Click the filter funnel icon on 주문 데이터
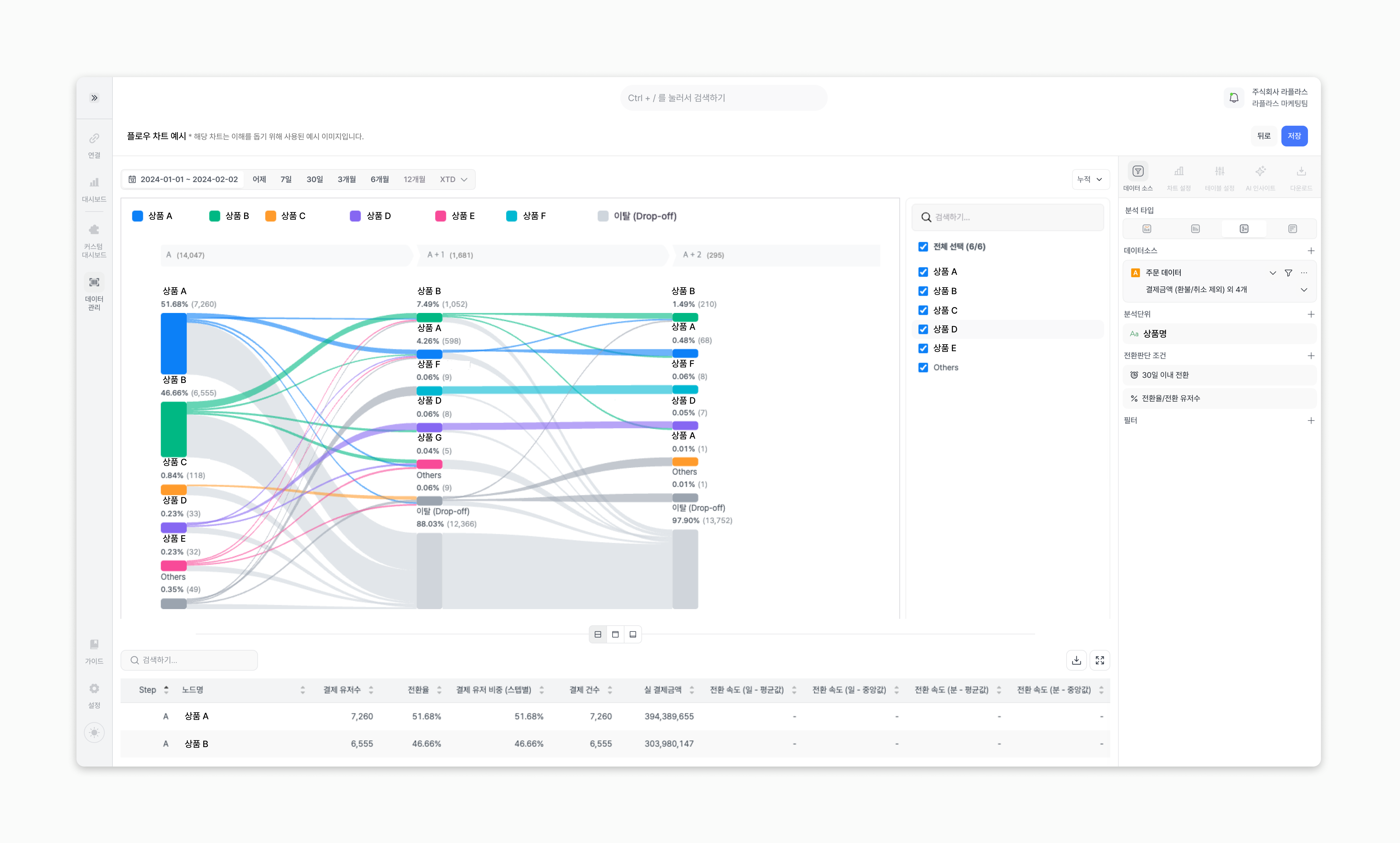The width and height of the screenshot is (1400, 843). click(x=1289, y=273)
